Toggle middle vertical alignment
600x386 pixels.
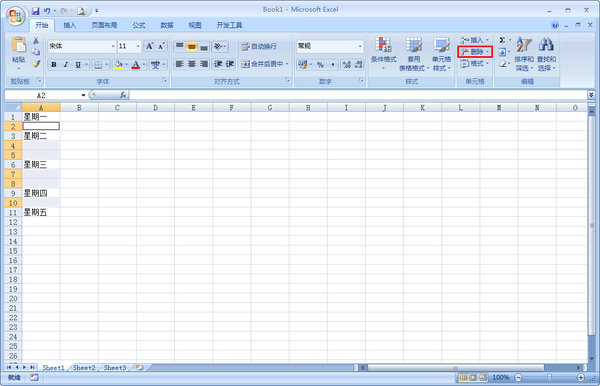coord(191,46)
